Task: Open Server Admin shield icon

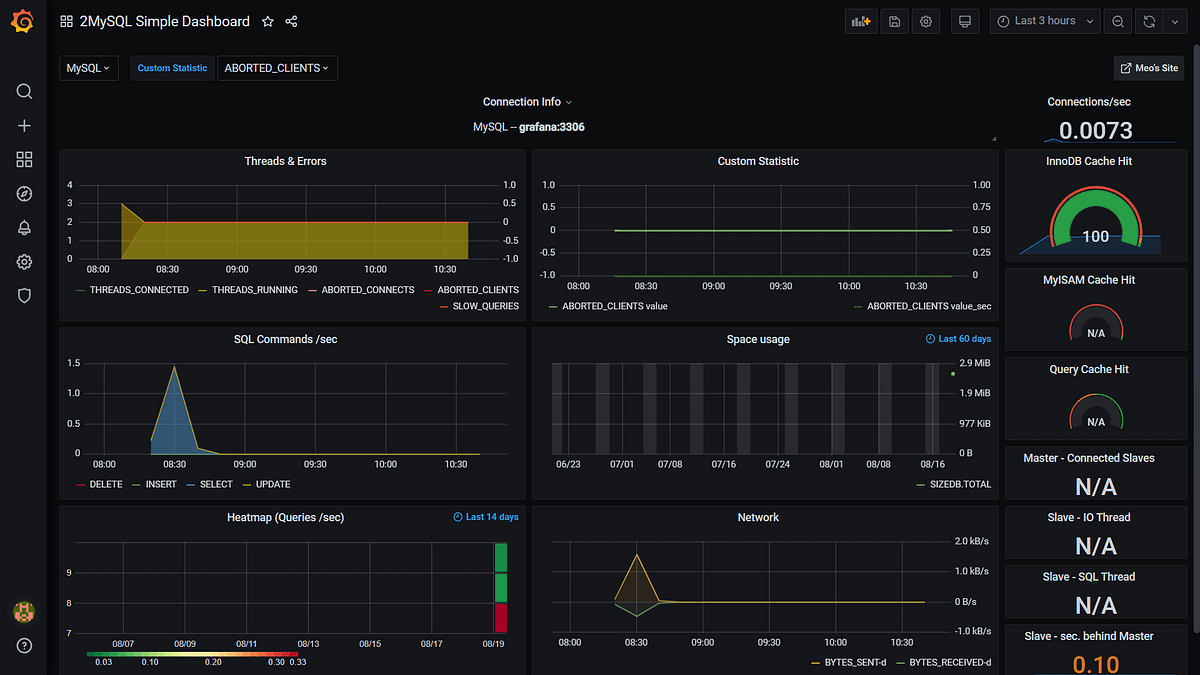Action: 24,295
